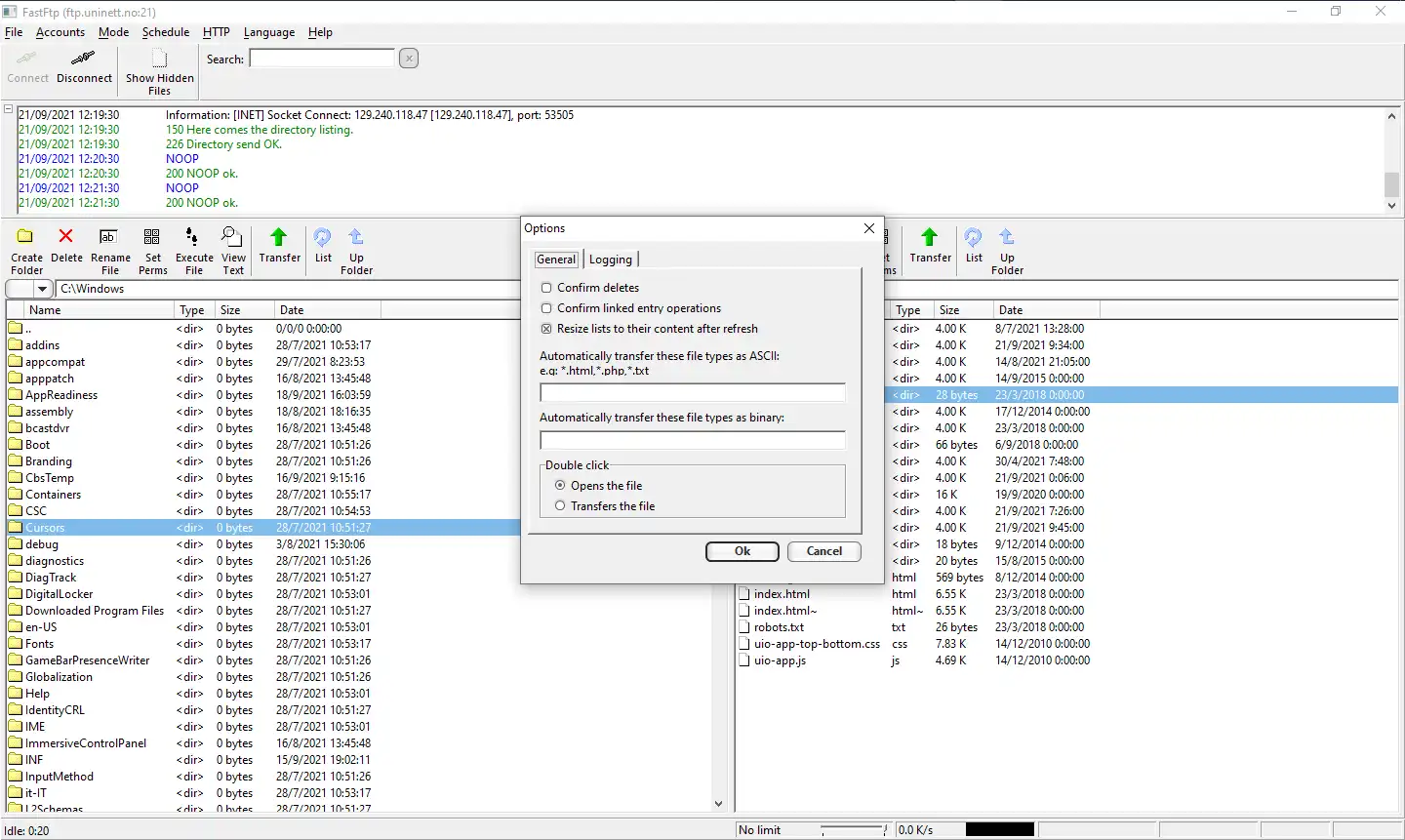
Task: Check Confirm linked entry operations
Action: click(x=546, y=308)
